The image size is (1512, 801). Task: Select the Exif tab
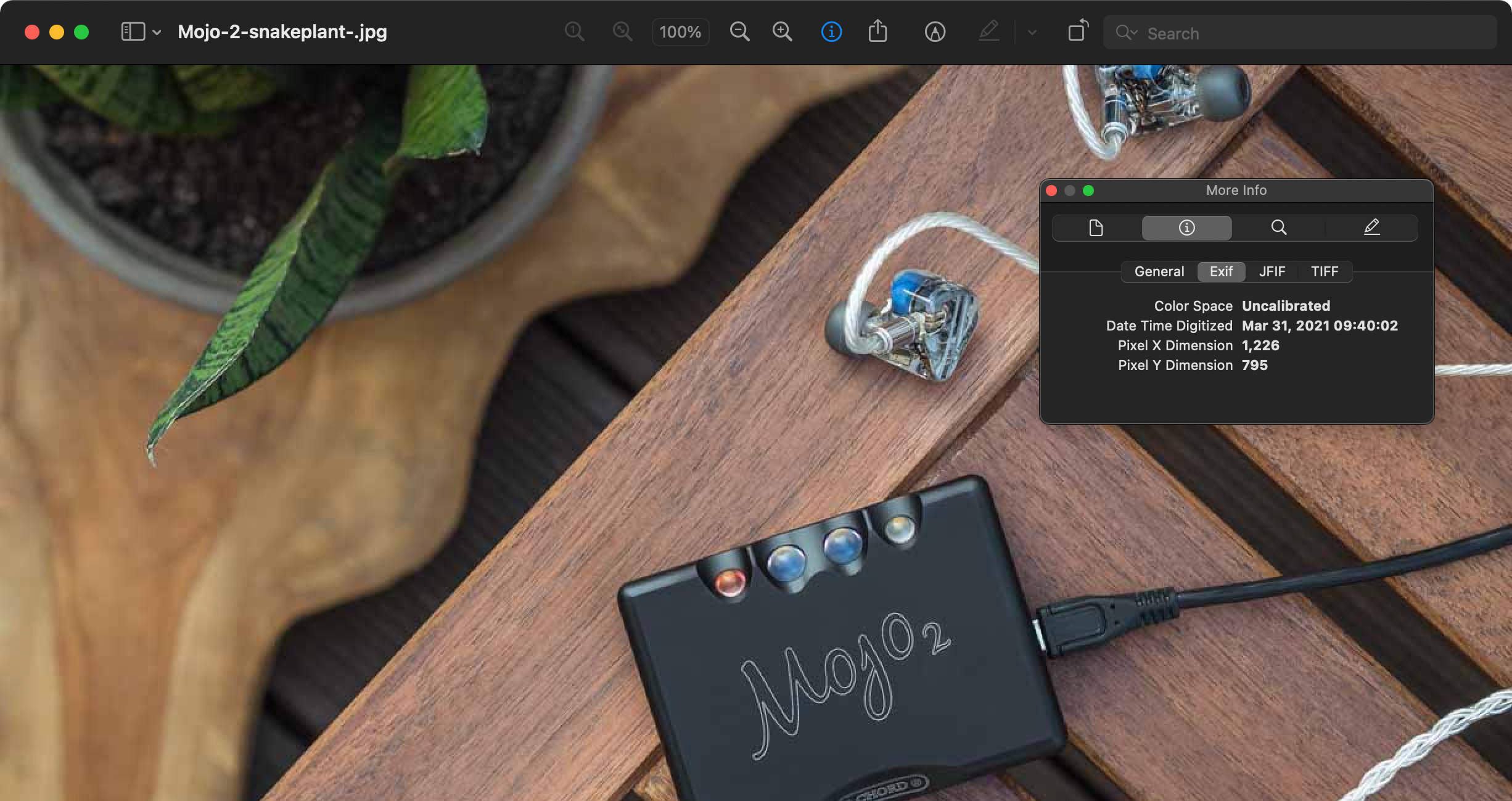pyautogui.click(x=1221, y=271)
